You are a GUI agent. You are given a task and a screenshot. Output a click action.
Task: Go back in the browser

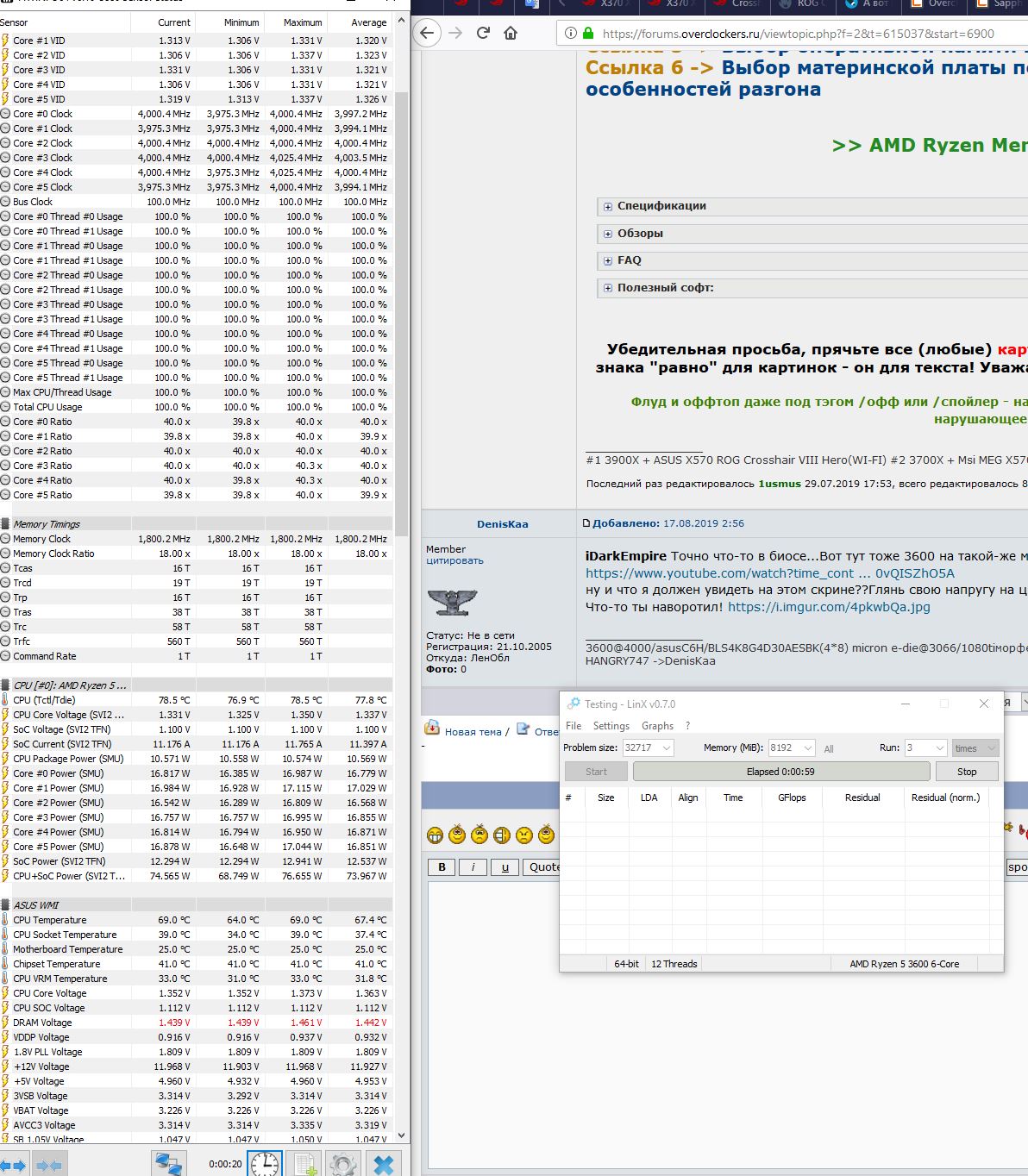click(x=427, y=34)
